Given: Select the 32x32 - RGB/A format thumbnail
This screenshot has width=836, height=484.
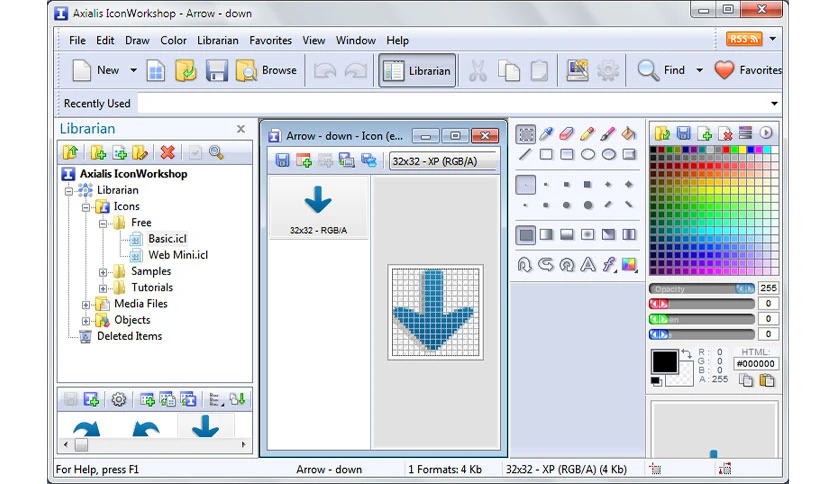Looking at the screenshot, I should [318, 208].
